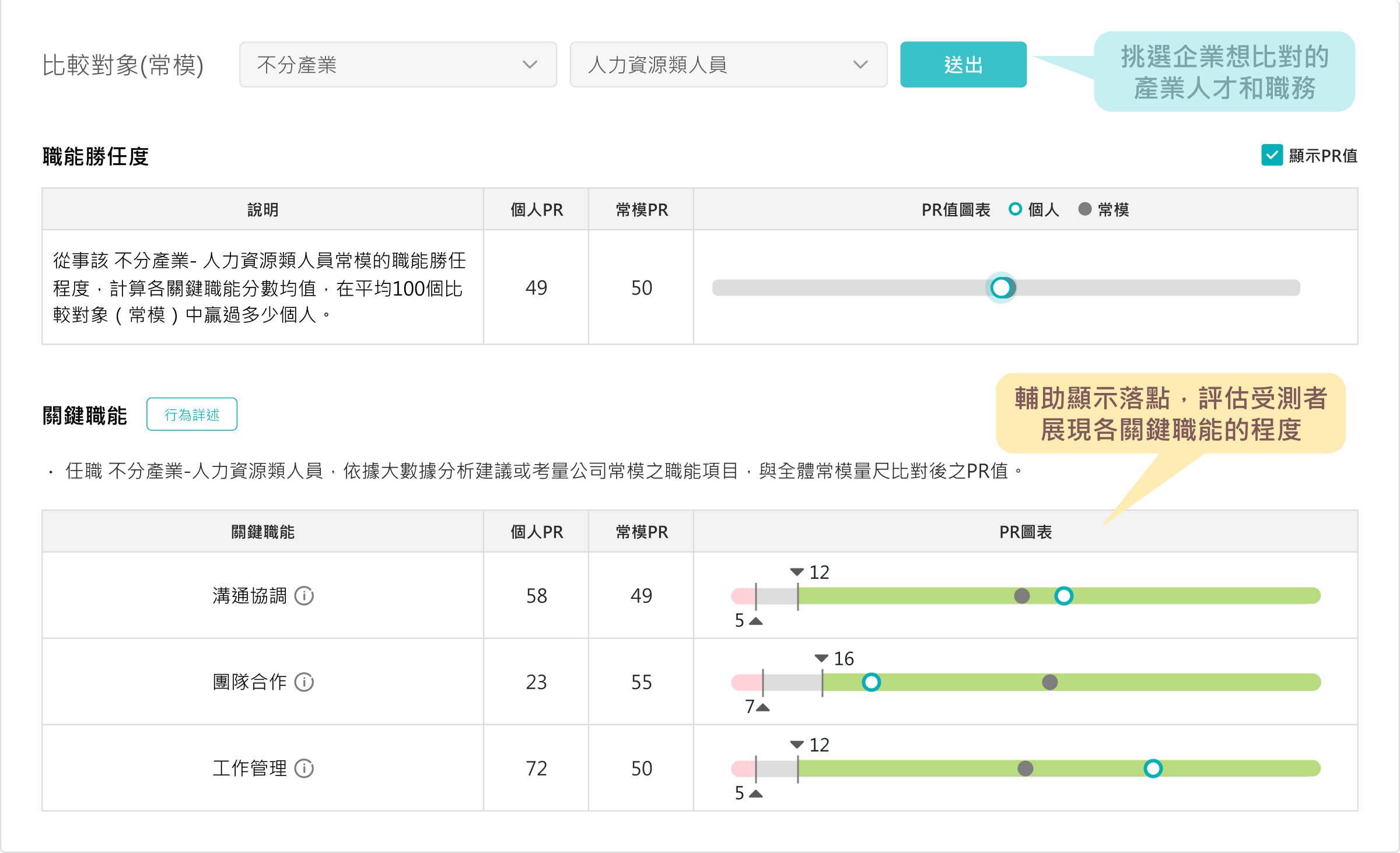Select the triangle marker labeled 12 above 溝通協調 bar
This screenshot has height=853, width=1400.
tap(796, 572)
